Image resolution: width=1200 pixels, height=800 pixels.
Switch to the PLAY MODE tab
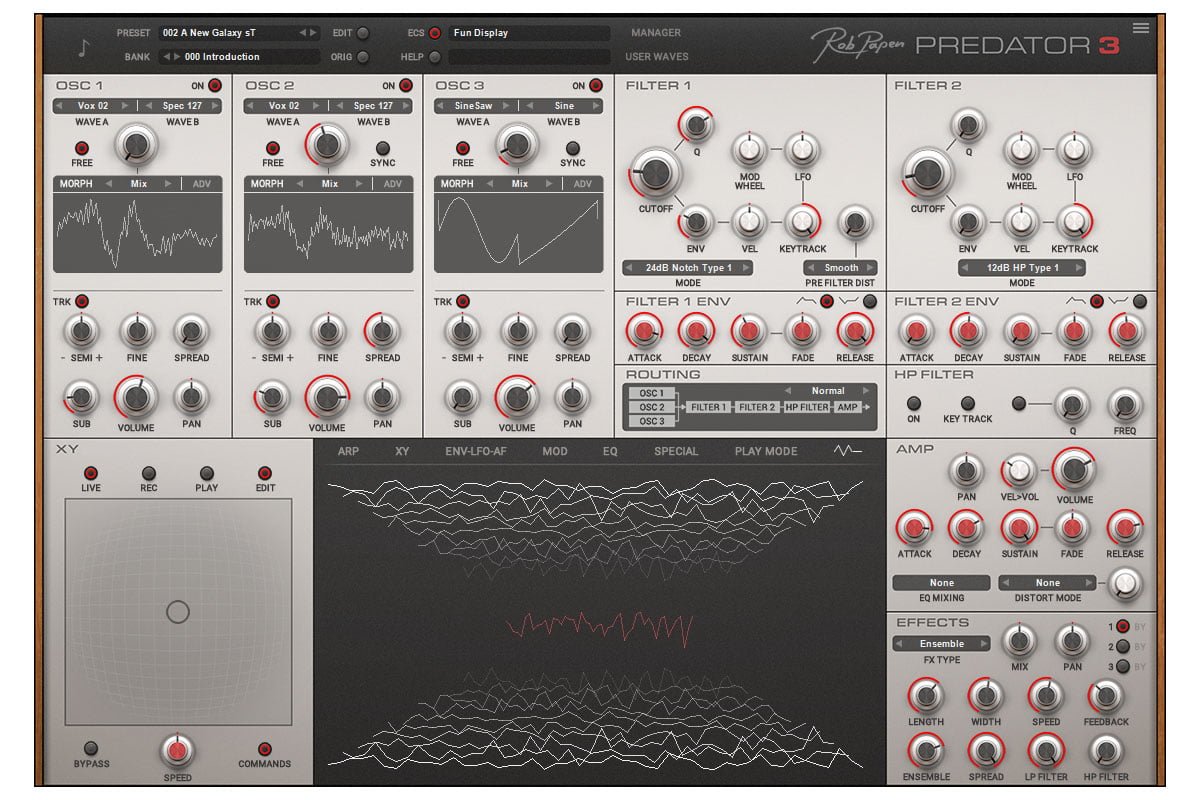click(766, 451)
